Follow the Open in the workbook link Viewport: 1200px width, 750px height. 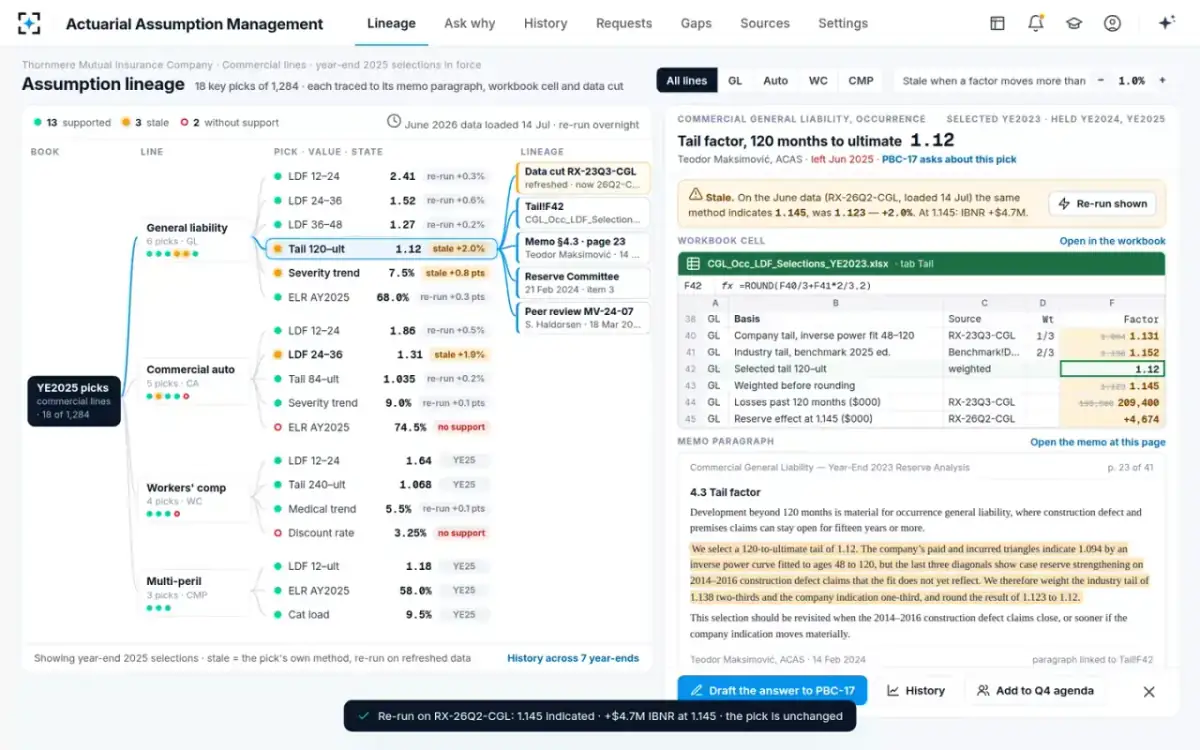click(1112, 241)
